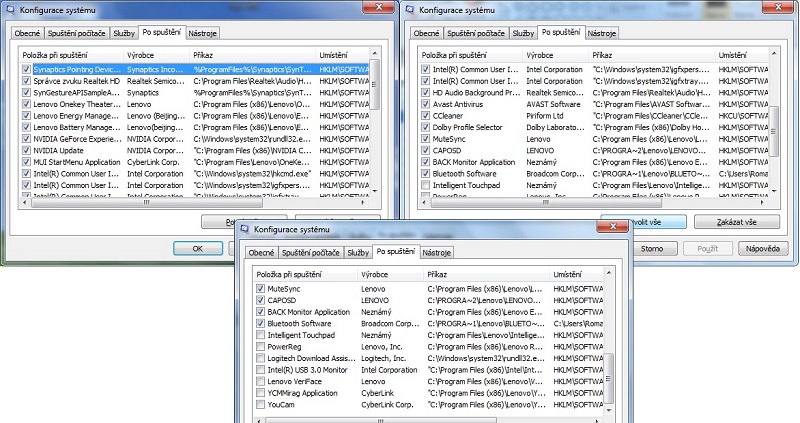Select the Piriform Ltd manufacturer cell
Screen dimensions: 800x423
click(545, 116)
